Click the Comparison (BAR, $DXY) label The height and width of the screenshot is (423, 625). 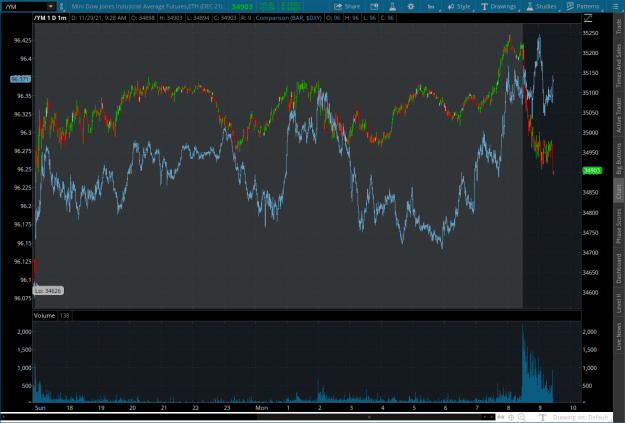tap(289, 18)
